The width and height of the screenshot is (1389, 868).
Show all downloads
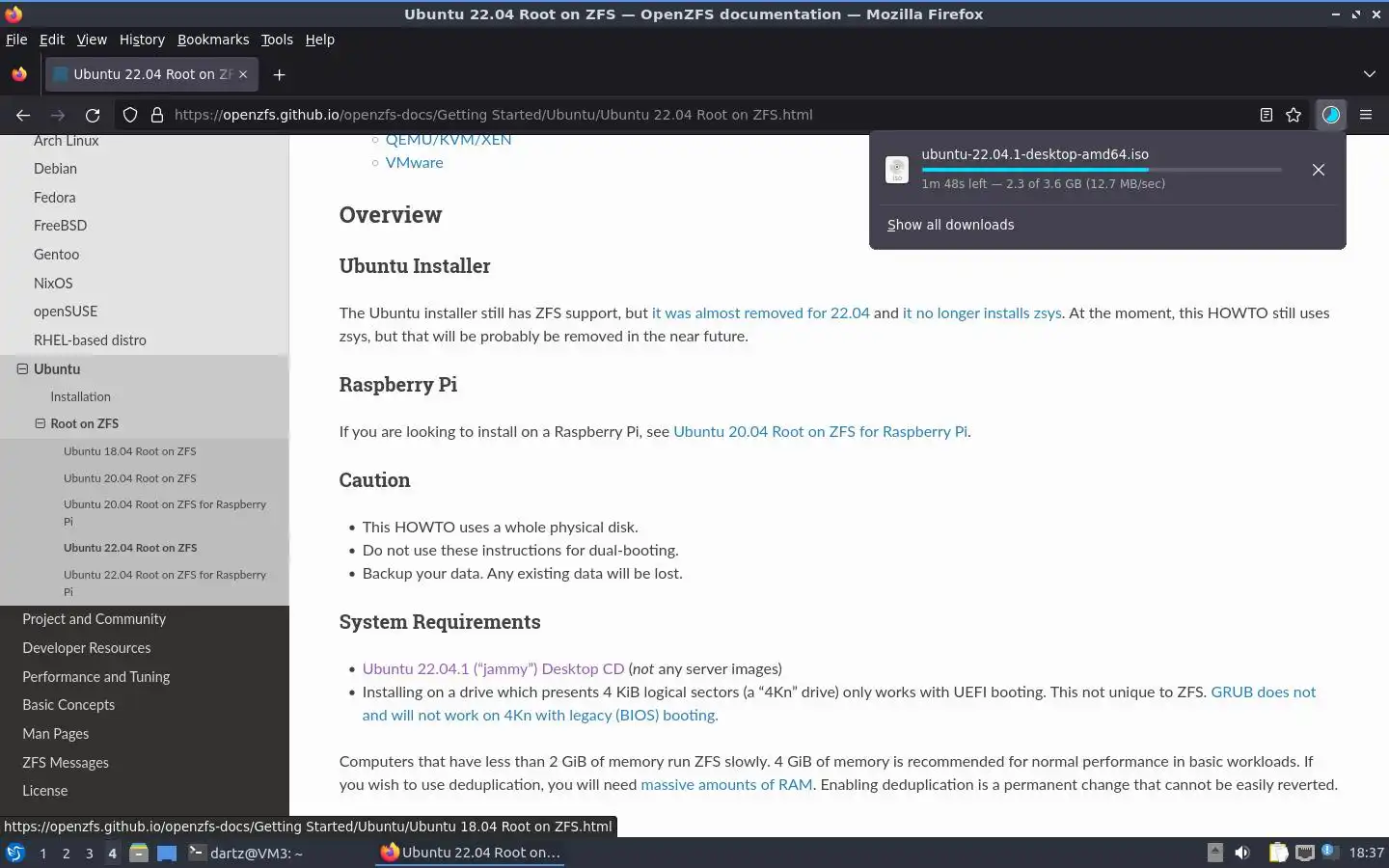point(951,225)
